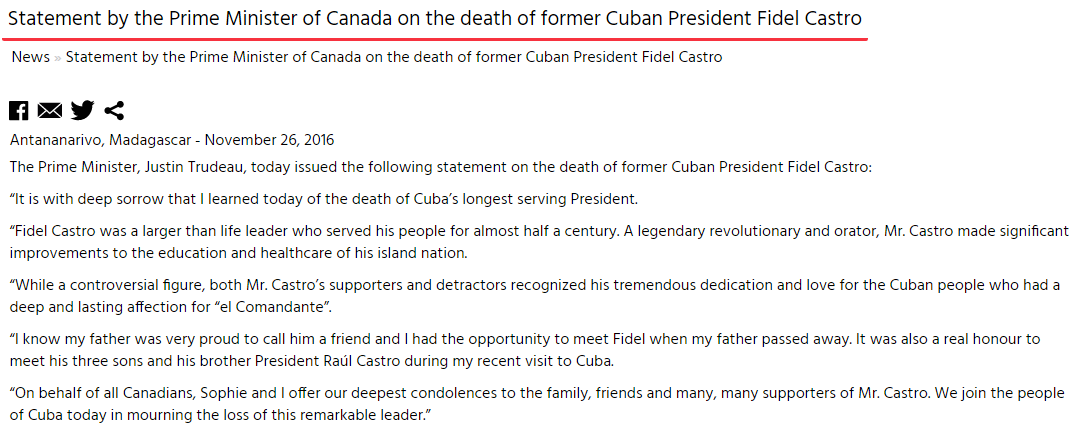
Task: Click the Antananarivo, Madagascar date line
Action: [172, 140]
